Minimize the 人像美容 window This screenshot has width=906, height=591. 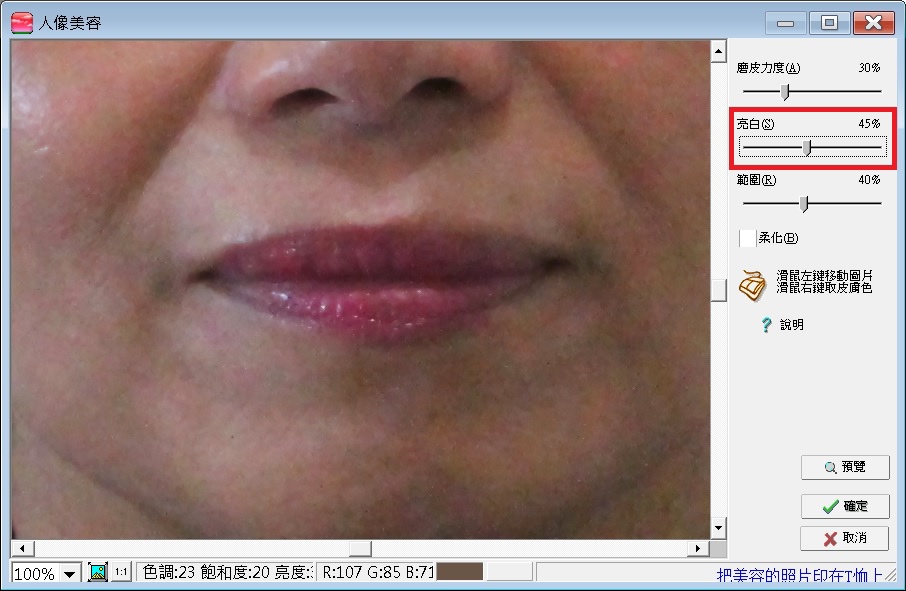coord(785,23)
